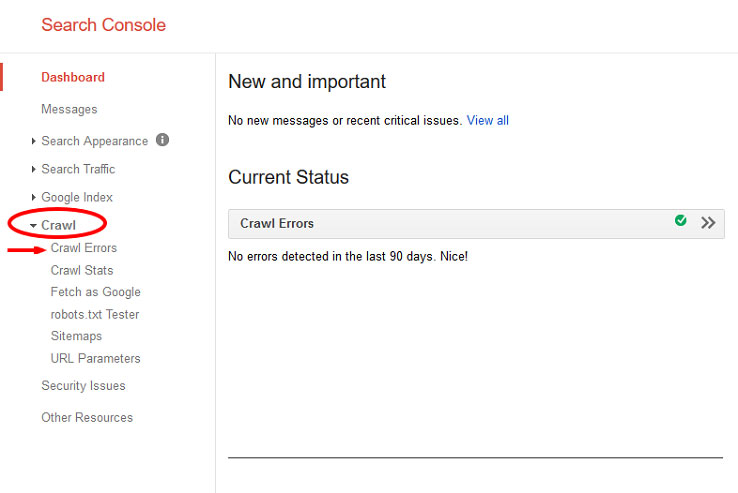The height and width of the screenshot is (493, 738).
Task: Click the View all link
Action: click(x=488, y=121)
